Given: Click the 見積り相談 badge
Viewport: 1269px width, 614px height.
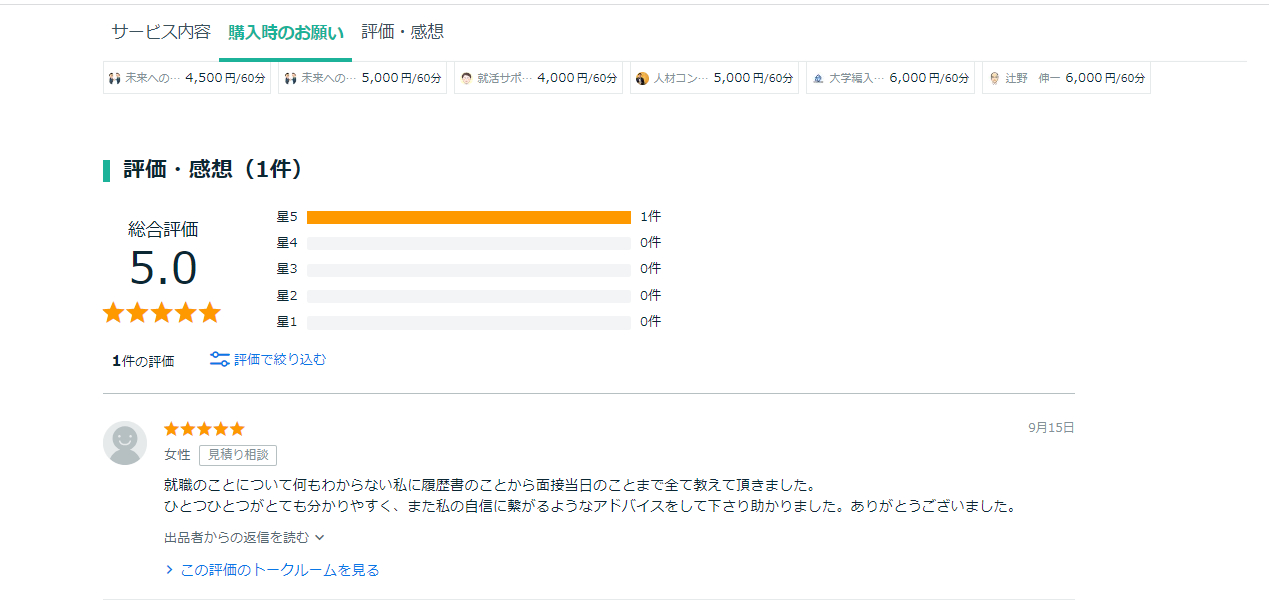Looking at the screenshot, I should 238,454.
